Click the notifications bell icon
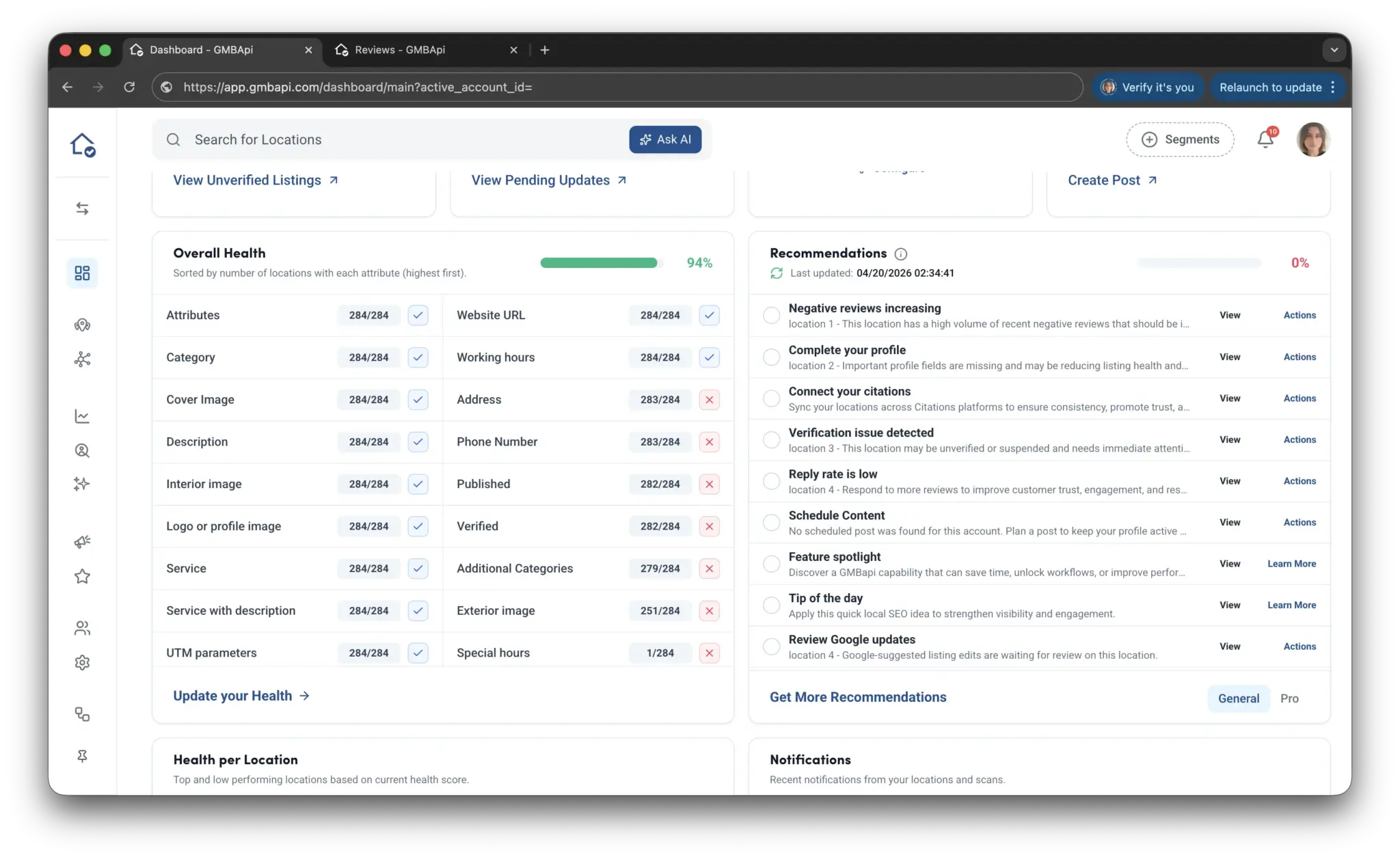 [1265, 139]
